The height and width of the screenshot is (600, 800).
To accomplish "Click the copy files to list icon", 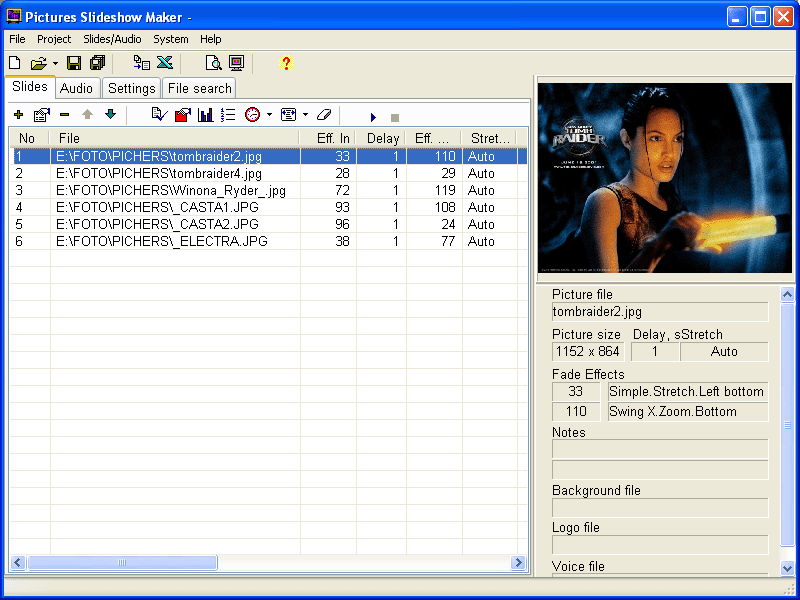I will pyautogui.click(x=141, y=63).
